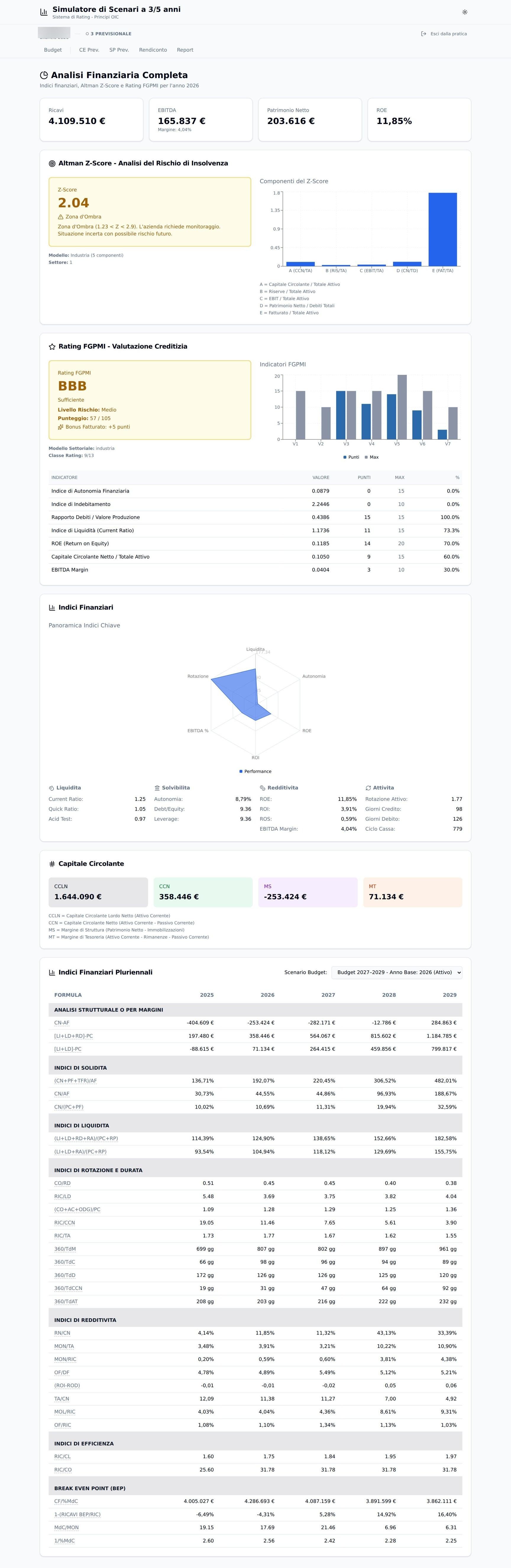511x1568 pixels.
Task: Click the pie chart icon beside Analisi Finanziaria Completa
Action: point(44,75)
